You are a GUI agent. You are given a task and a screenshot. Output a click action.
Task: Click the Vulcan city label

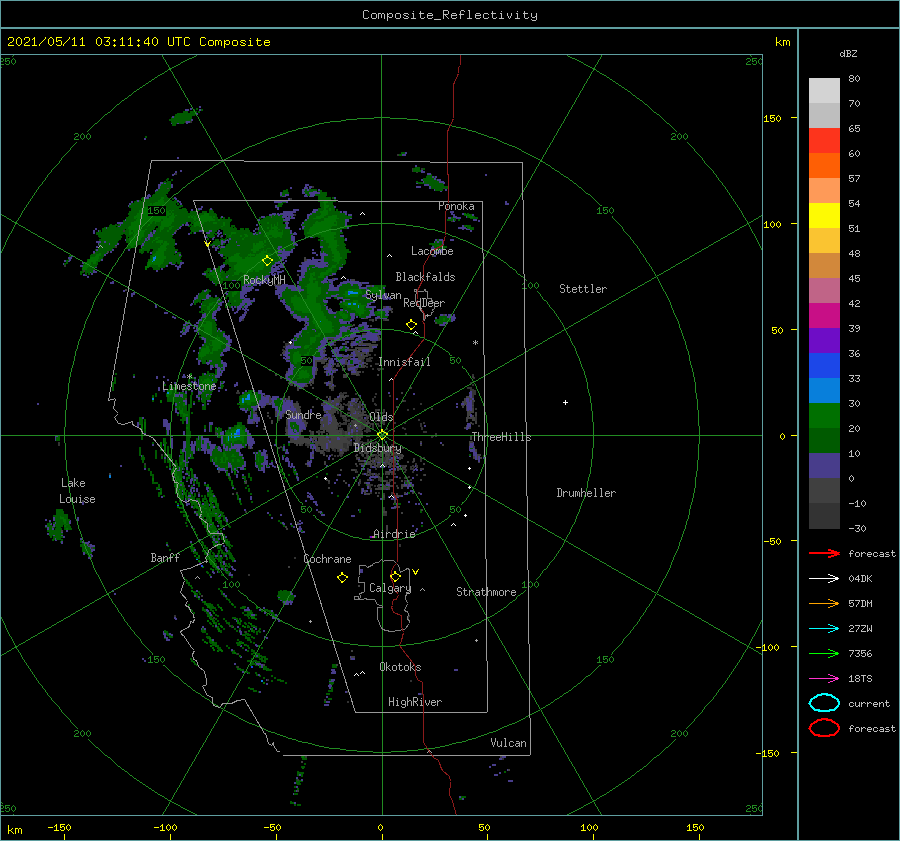509,743
